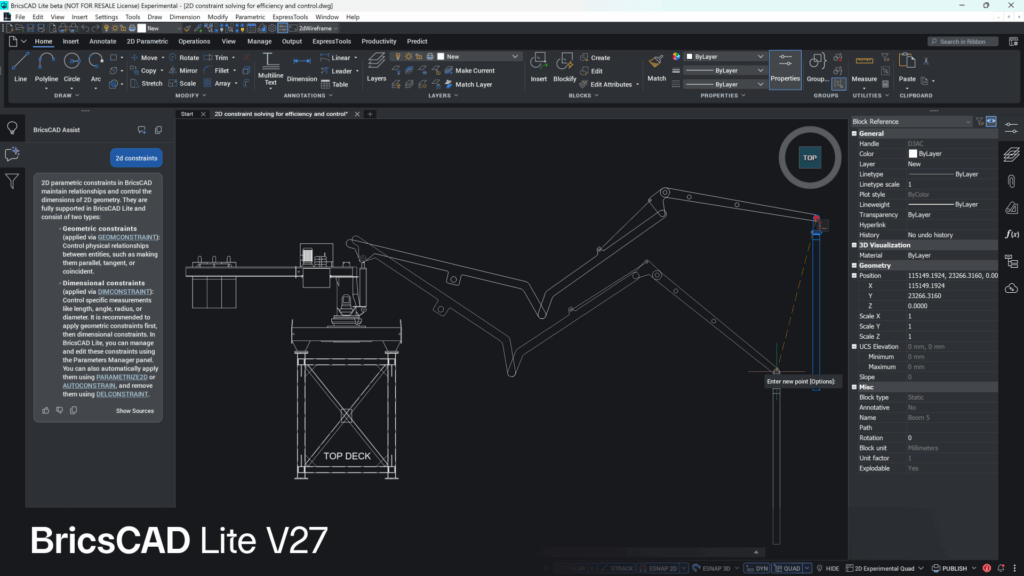Screen dimensions: 1024x576
Task: Open the Layers panel button
Action: (376, 67)
